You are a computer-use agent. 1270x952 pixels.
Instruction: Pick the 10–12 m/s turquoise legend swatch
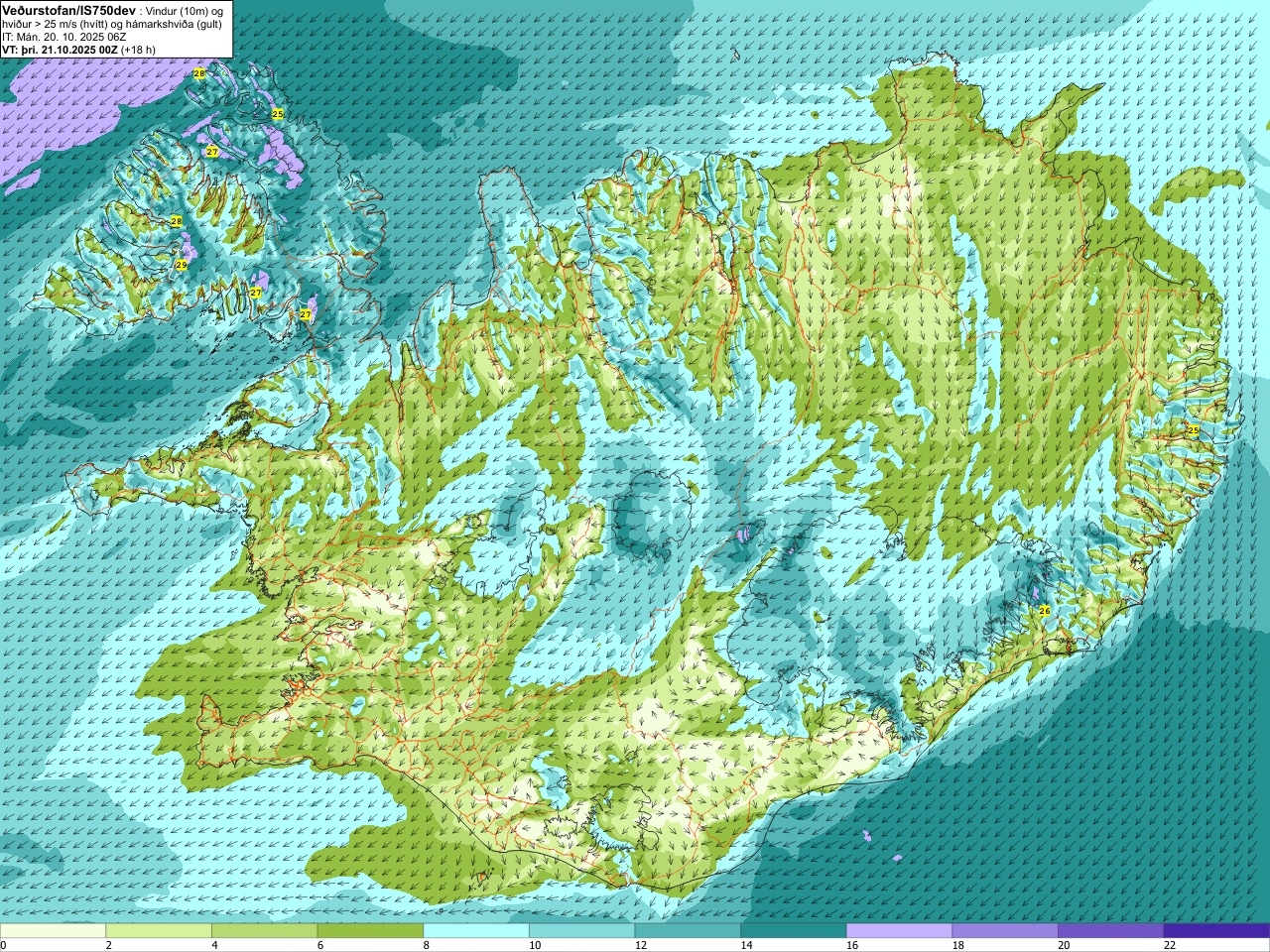[x=581, y=931]
